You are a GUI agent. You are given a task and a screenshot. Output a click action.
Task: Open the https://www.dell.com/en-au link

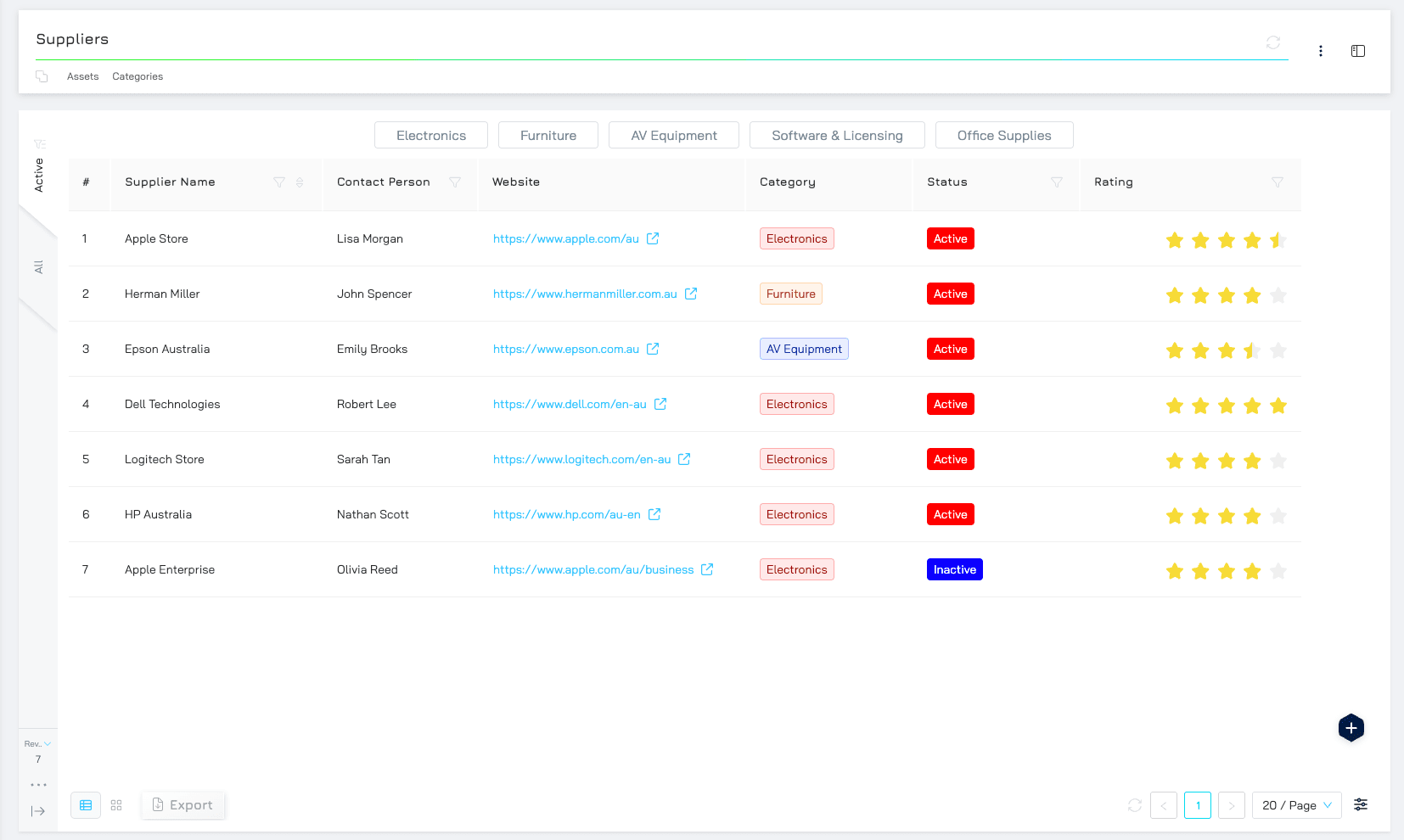click(x=570, y=404)
